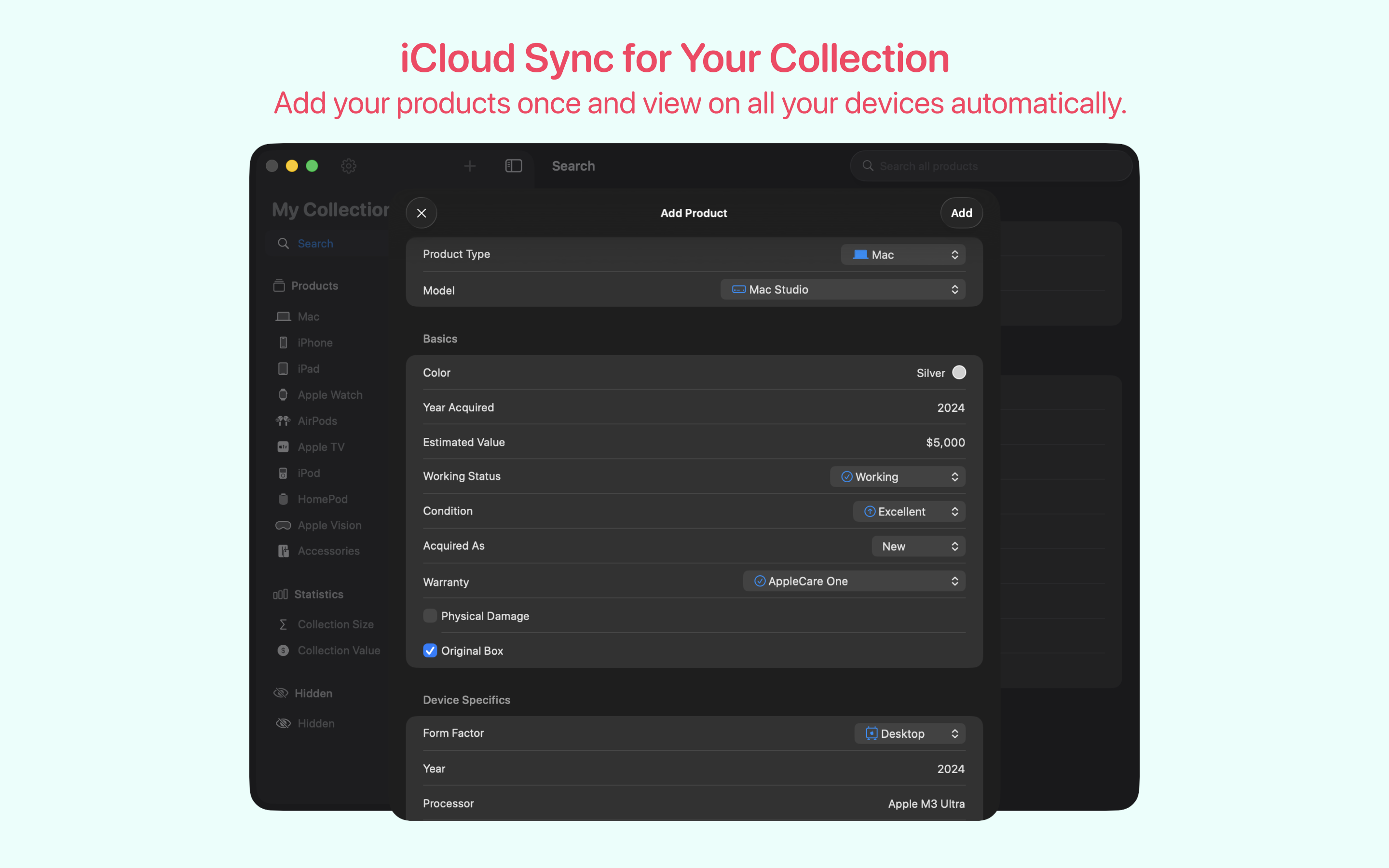Select Apple TV in the sidebar
This screenshot has width=1389, height=868.
[321, 447]
